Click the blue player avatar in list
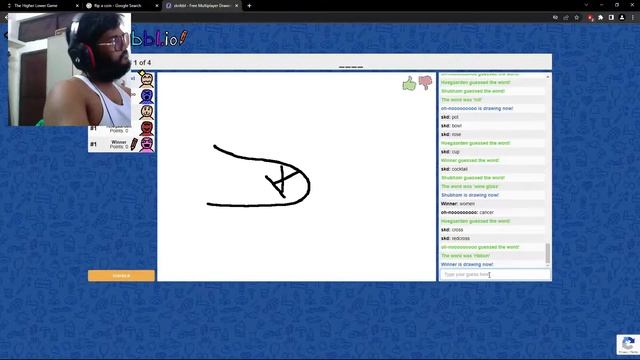 tap(146, 96)
